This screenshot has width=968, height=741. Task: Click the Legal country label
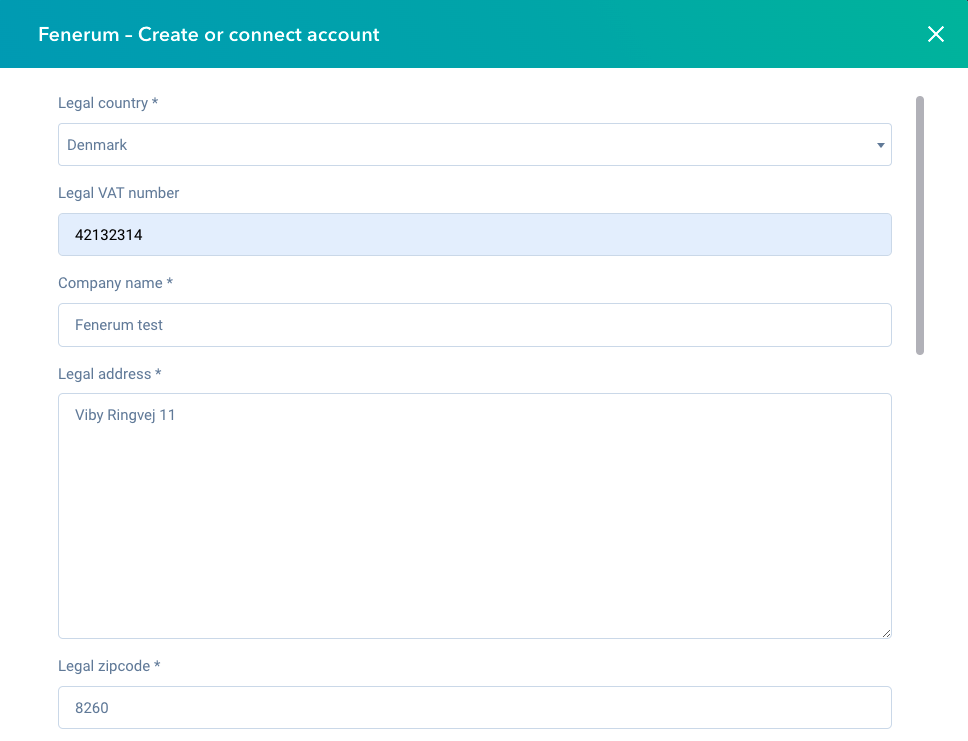tap(108, 103)
